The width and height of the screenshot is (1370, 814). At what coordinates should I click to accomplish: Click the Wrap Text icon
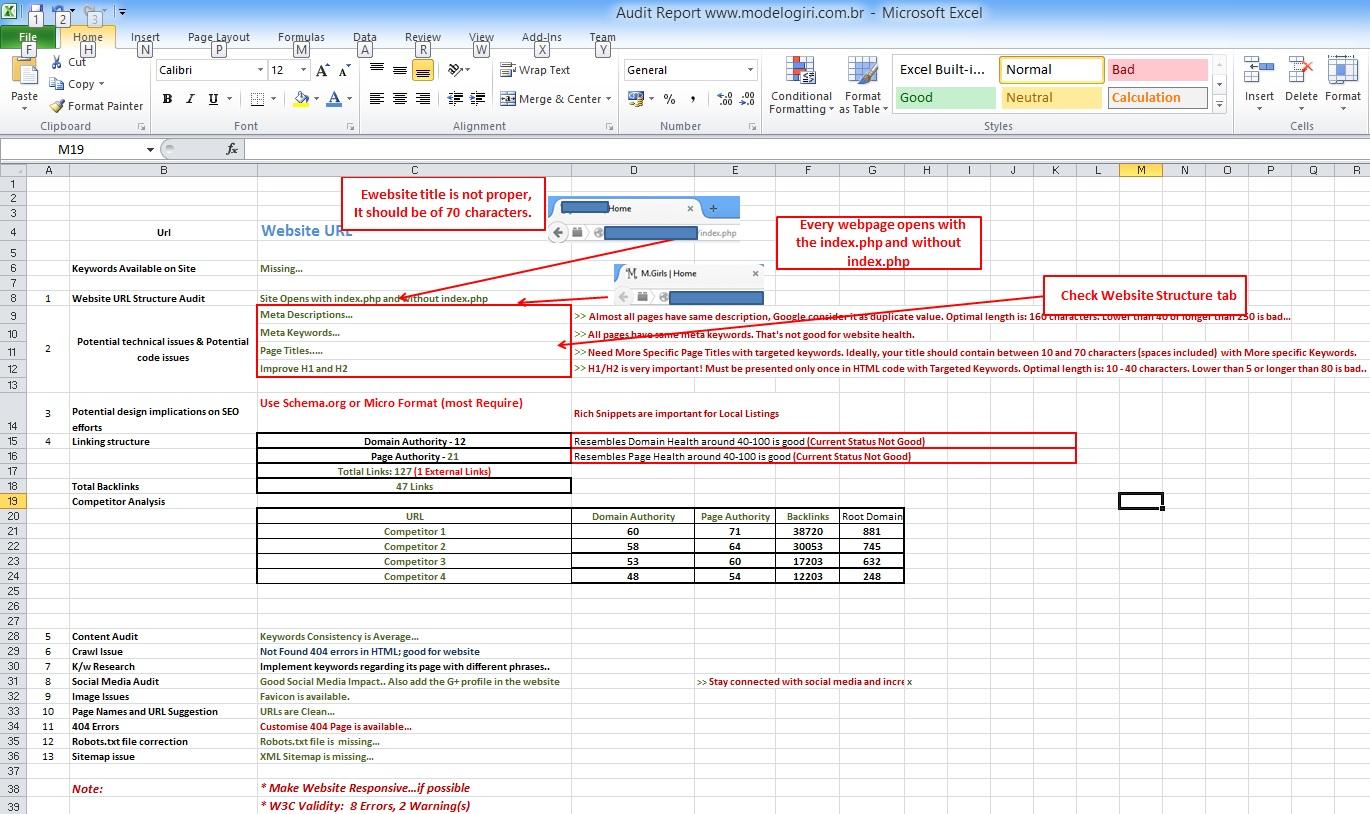point(535,70)
